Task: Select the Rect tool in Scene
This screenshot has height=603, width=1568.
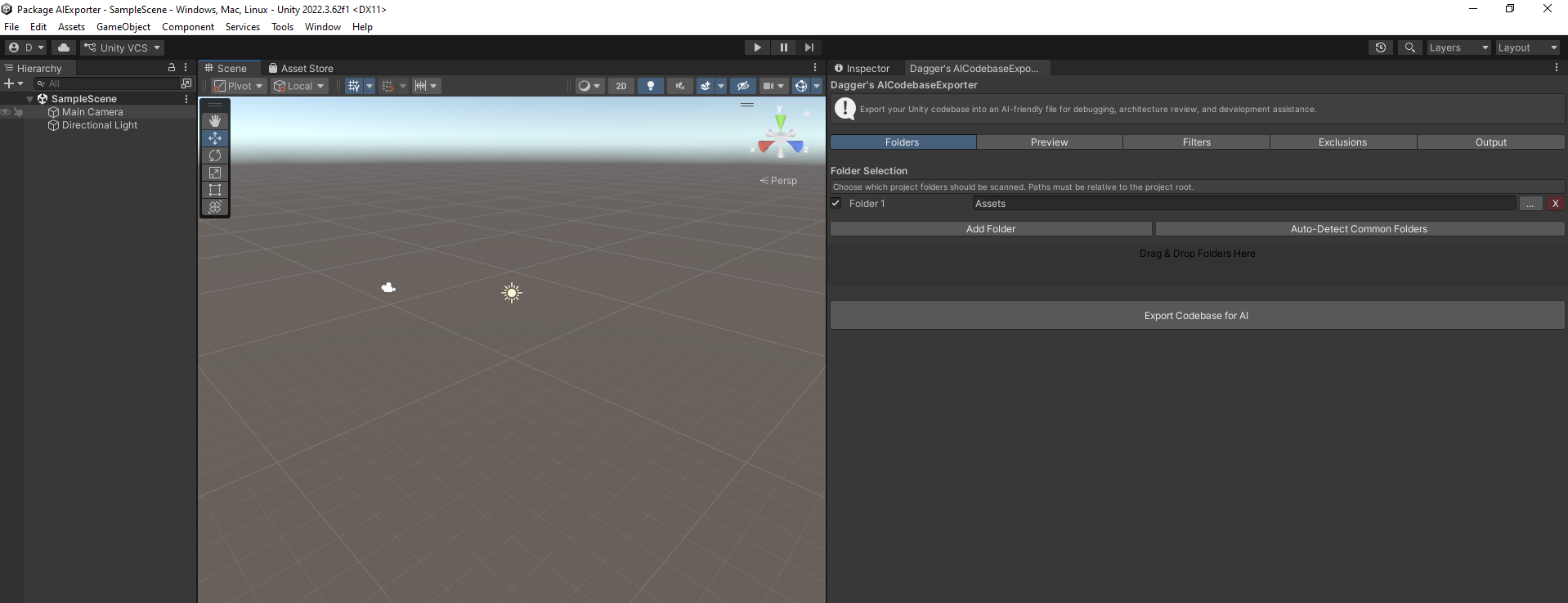Action: pos(215,190)
